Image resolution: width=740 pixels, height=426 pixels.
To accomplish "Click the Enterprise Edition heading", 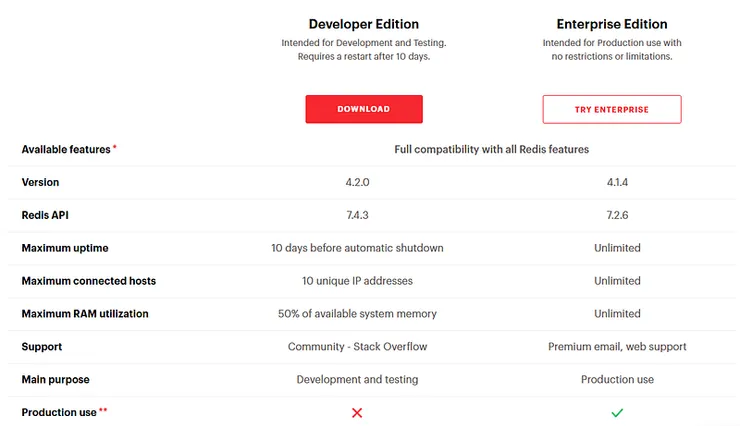I will click(611, 24).
